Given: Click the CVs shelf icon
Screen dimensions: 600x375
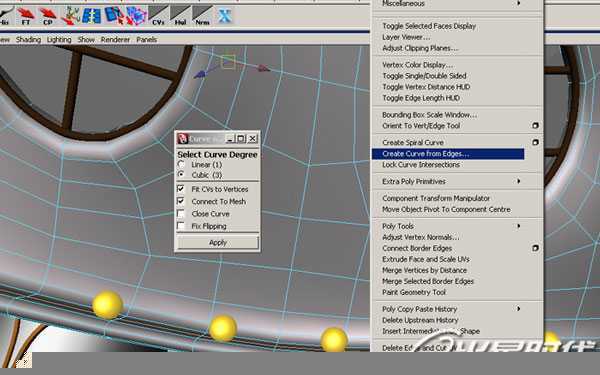Looking at the screenshot, I should [158, 16].
